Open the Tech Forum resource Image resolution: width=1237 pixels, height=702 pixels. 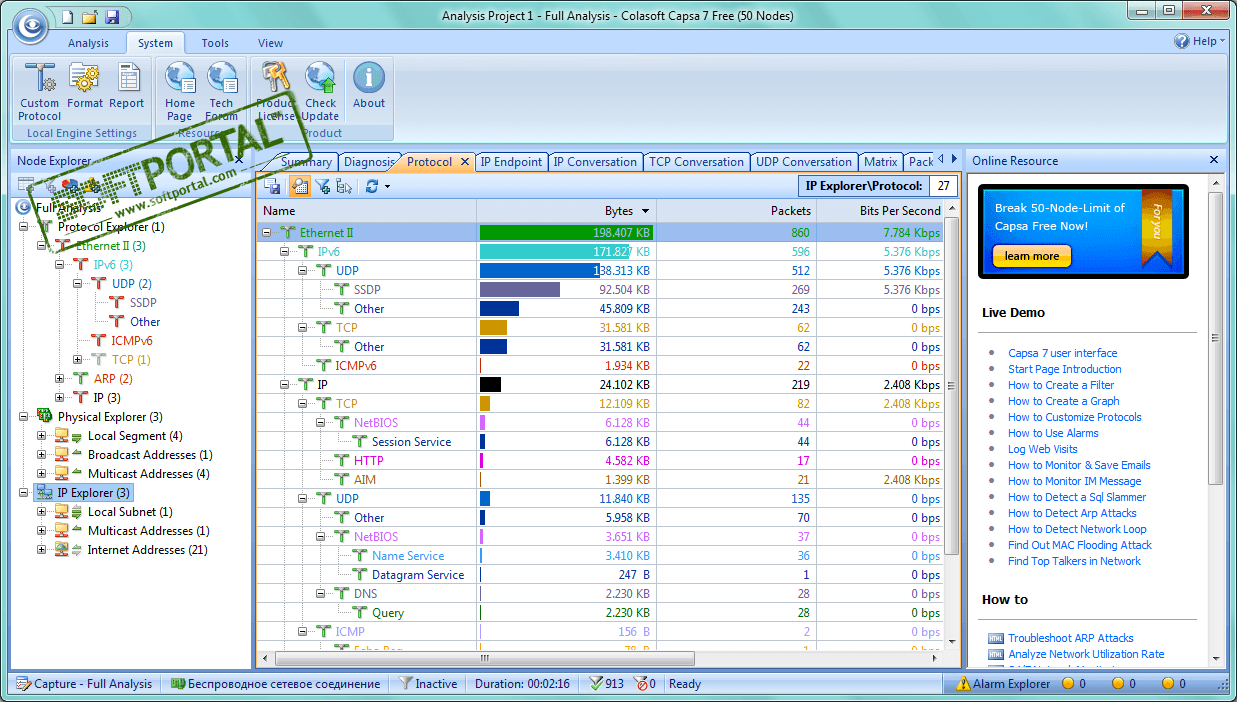tap(222, 91)
